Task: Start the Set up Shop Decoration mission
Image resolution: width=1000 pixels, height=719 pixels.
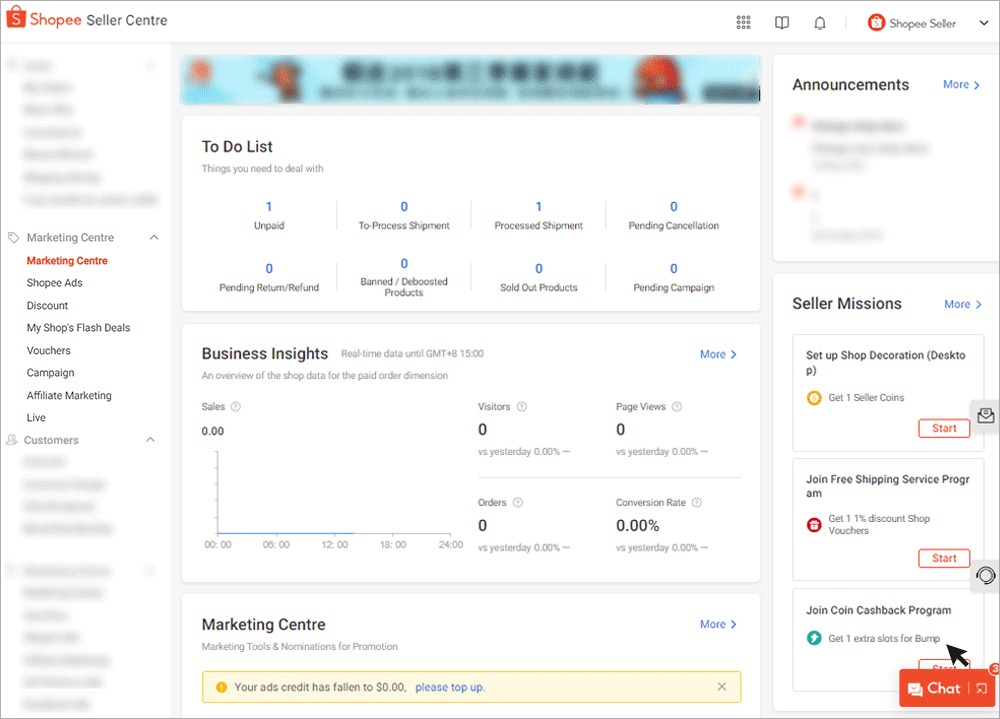Action: (944, 428)
